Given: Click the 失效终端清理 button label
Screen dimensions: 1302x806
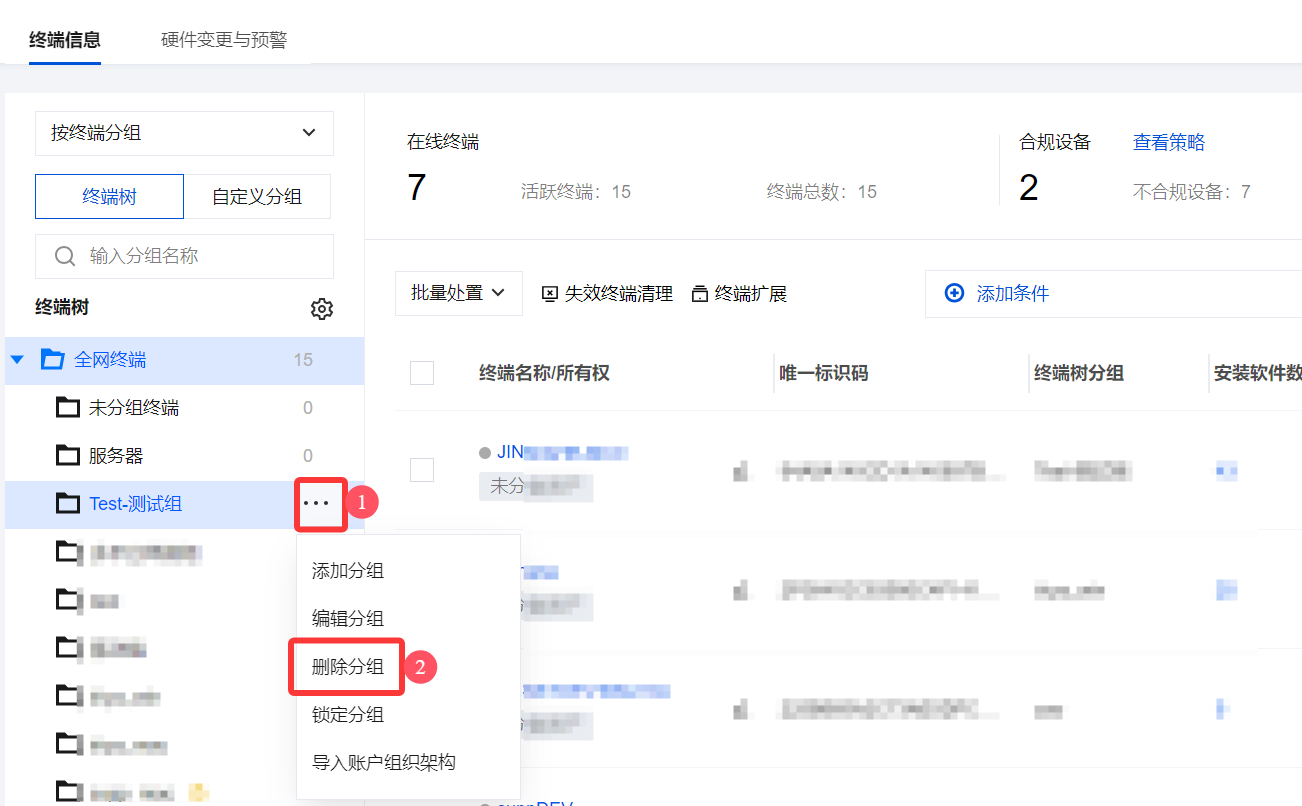Looking at the screenshot, I should coord(619,294).
